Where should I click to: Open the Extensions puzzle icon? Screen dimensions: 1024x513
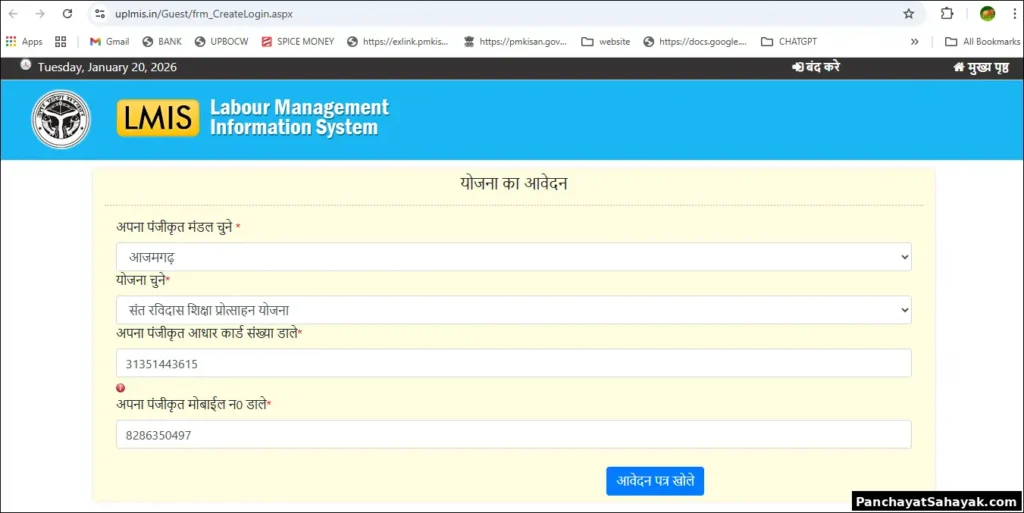[x=947, y=13]
